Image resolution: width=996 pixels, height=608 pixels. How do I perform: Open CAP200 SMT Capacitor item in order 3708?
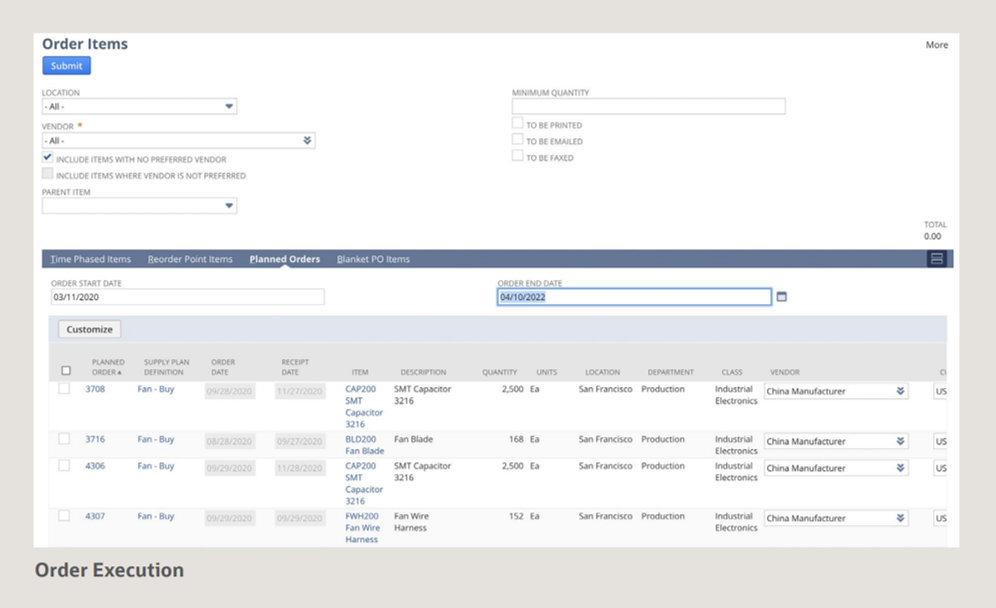[x=364, y=406]
